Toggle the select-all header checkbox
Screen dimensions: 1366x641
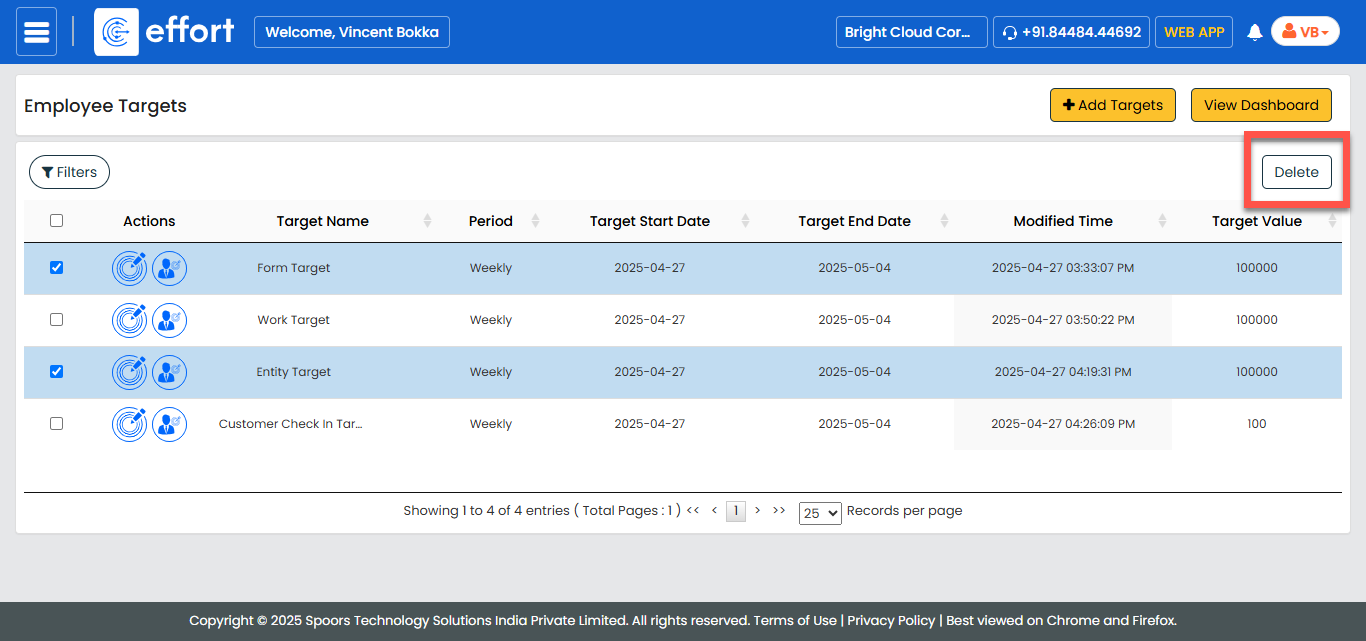(x=56, y=221)
